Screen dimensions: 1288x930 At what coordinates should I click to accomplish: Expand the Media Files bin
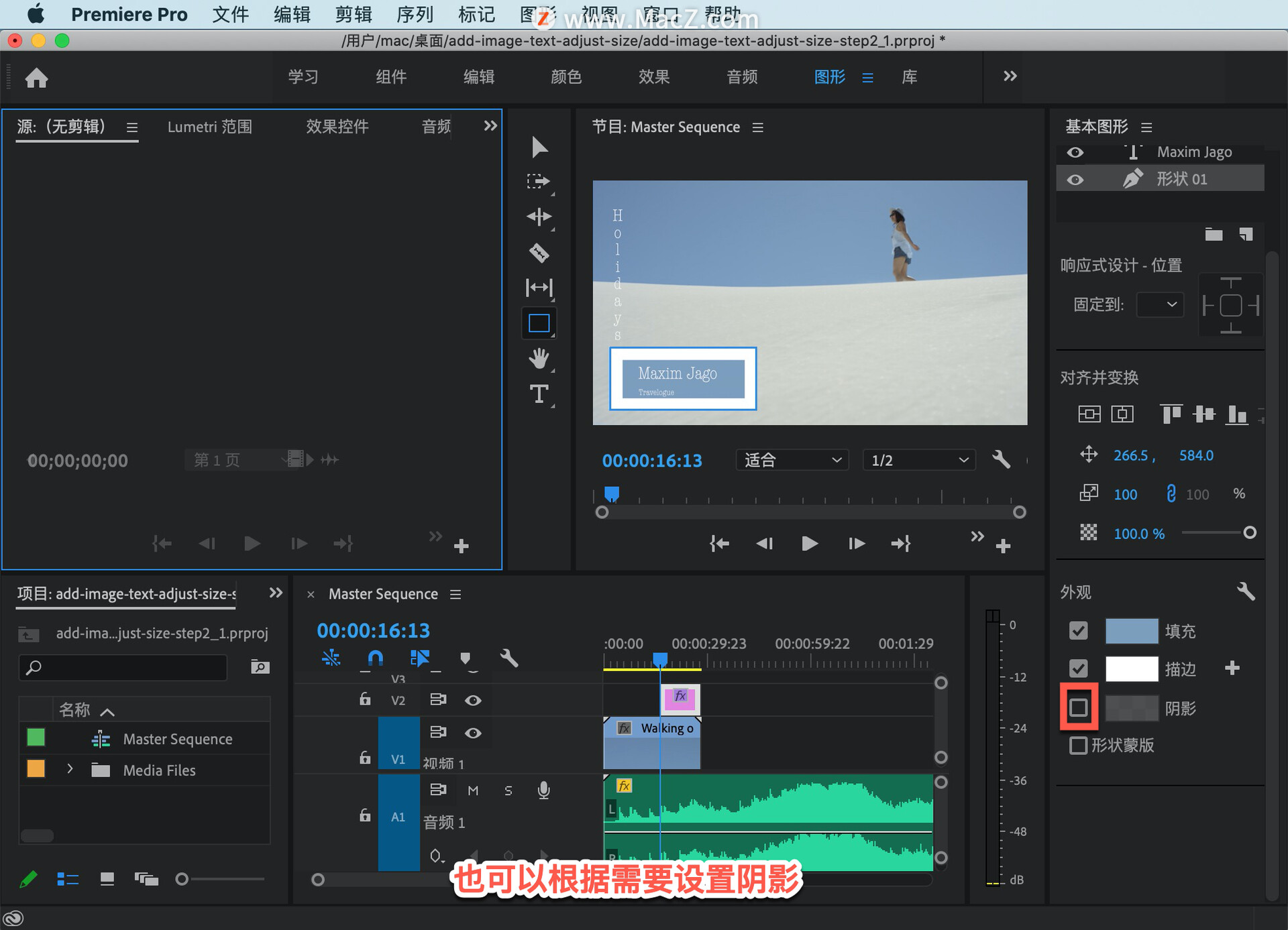point(70,769)
